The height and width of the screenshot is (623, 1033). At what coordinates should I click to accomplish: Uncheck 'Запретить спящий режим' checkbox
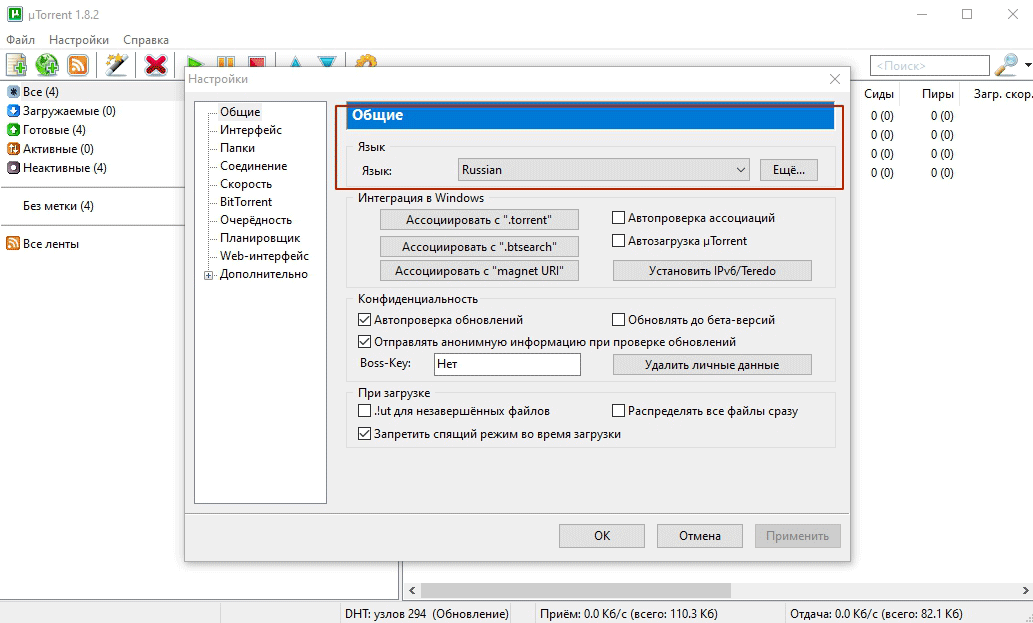[x=364, y=434]
